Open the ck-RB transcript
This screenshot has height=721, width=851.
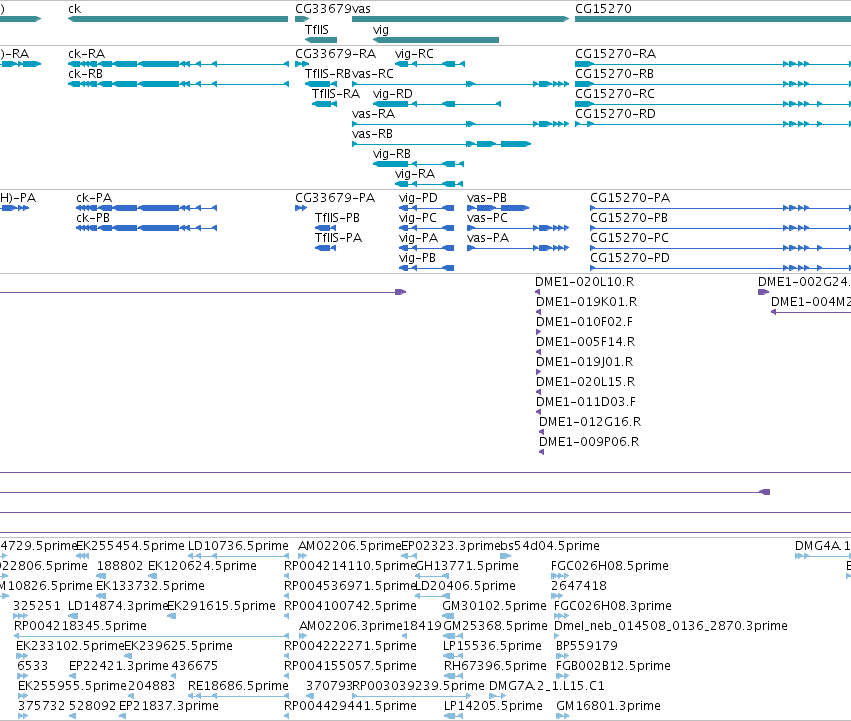[85, 74]
